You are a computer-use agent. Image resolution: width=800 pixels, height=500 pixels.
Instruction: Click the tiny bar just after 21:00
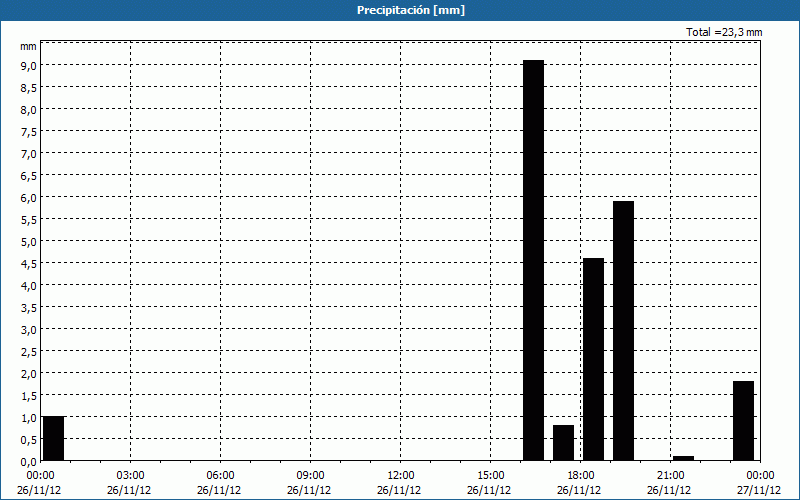point(684,458)
